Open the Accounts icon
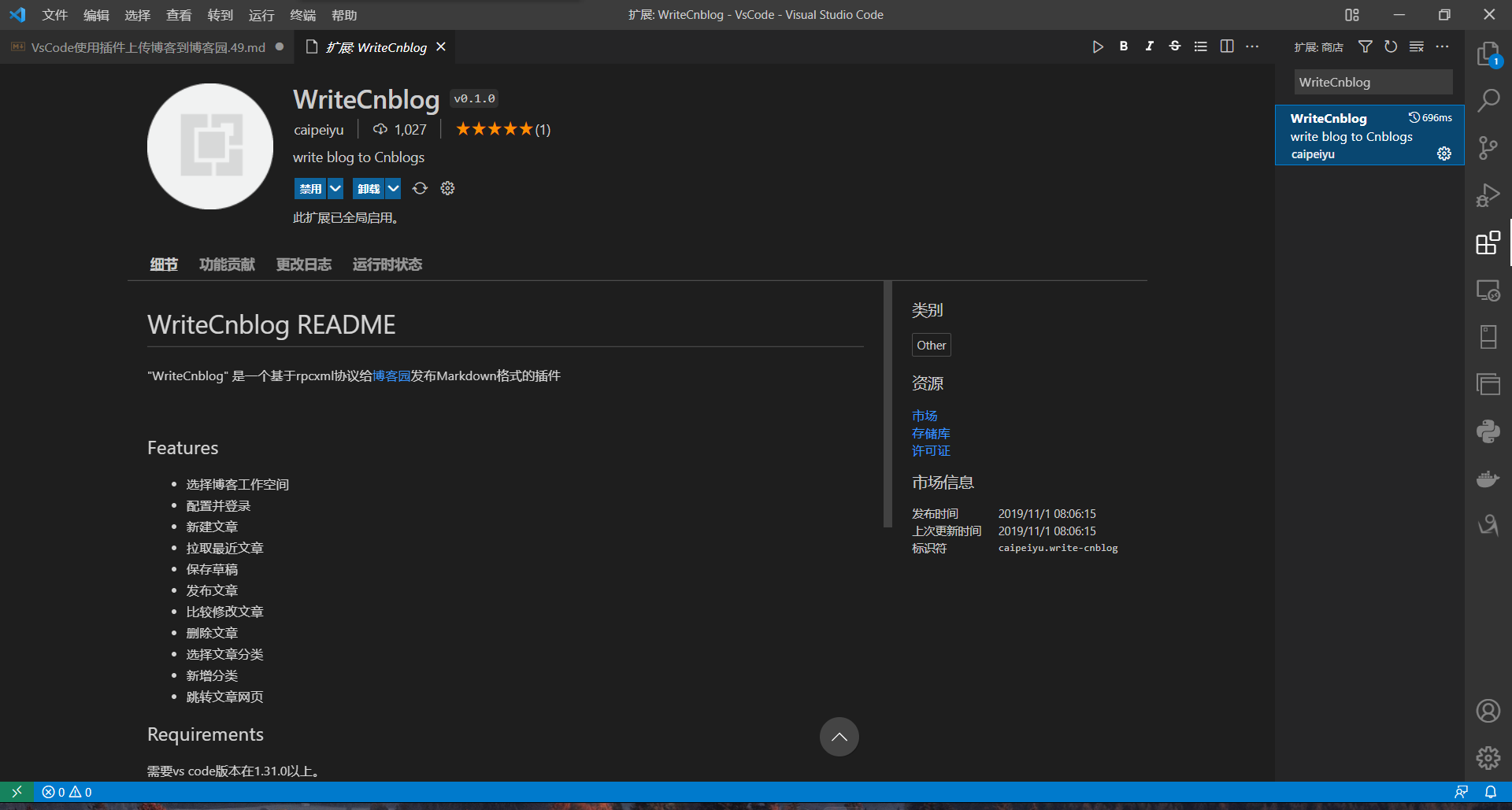Image resolution: width=1512 pixels, height=810 pixels. pyautogui.click(x=1488, y=711)
